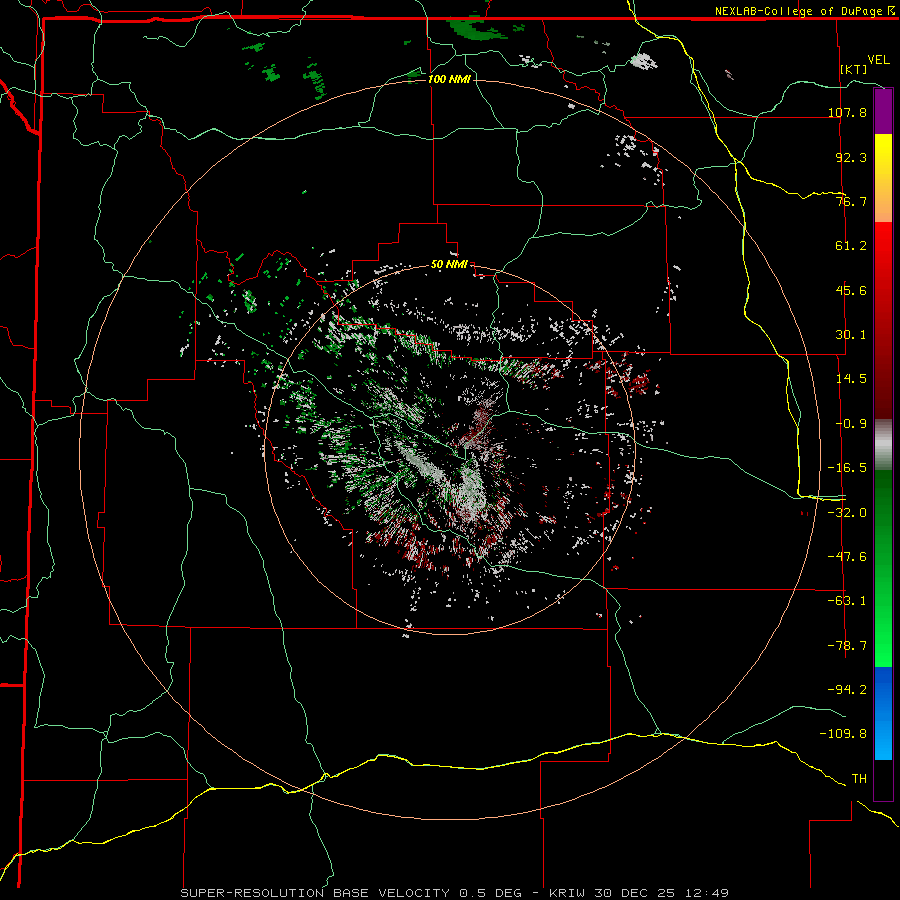Screen dimensions: 900x900
Task: Click the green segment of velocity color bar
Action: 883,568
